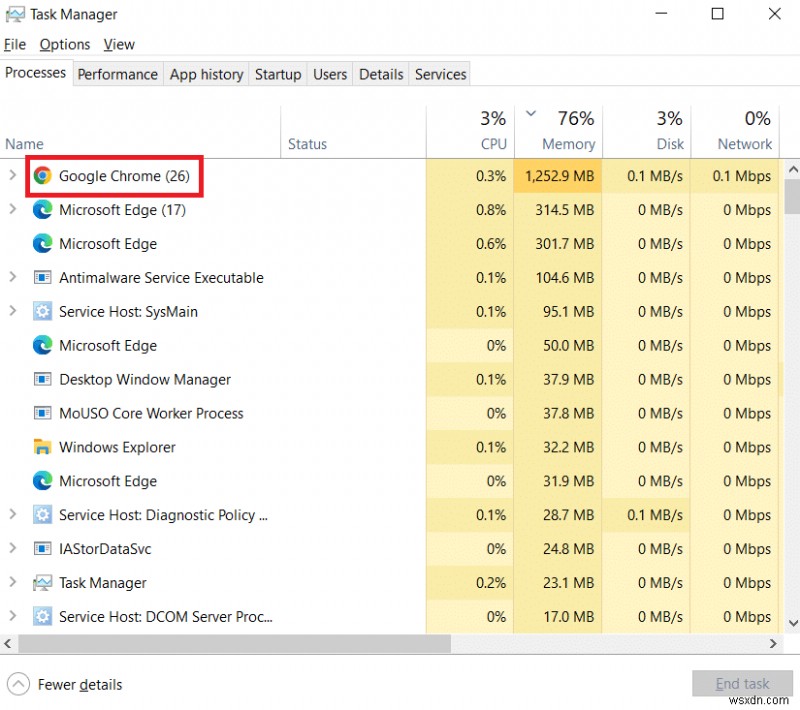The image size is (800, 710).
Task: Click the horizontal scrollbar thumb
Action: (235, 644)
